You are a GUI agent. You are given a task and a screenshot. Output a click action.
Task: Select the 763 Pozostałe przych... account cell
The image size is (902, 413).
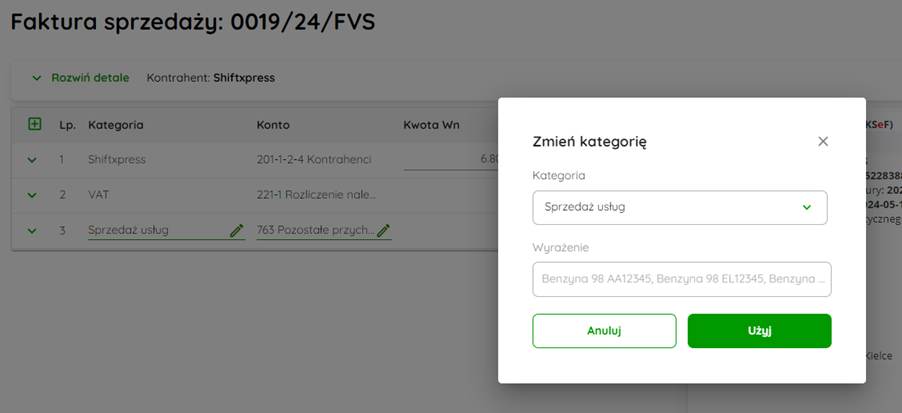pyautogui.click(x=324, y=230)
